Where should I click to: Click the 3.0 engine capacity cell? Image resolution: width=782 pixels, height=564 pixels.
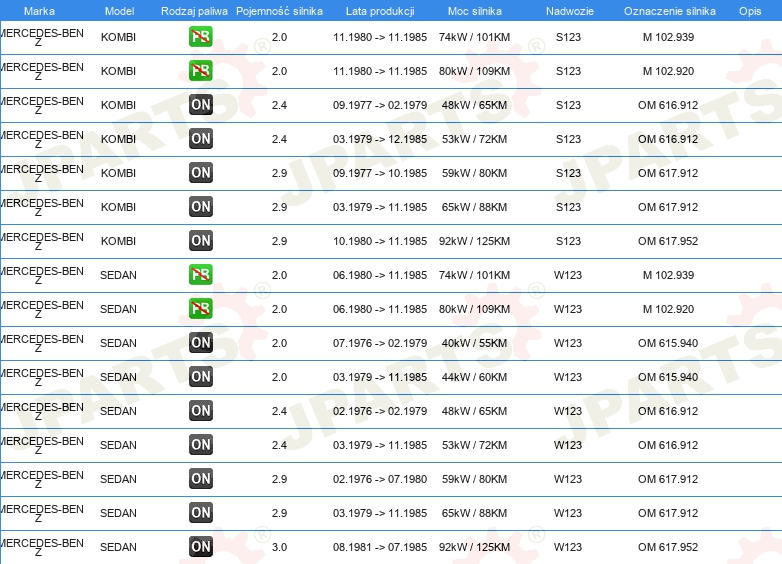279,547
